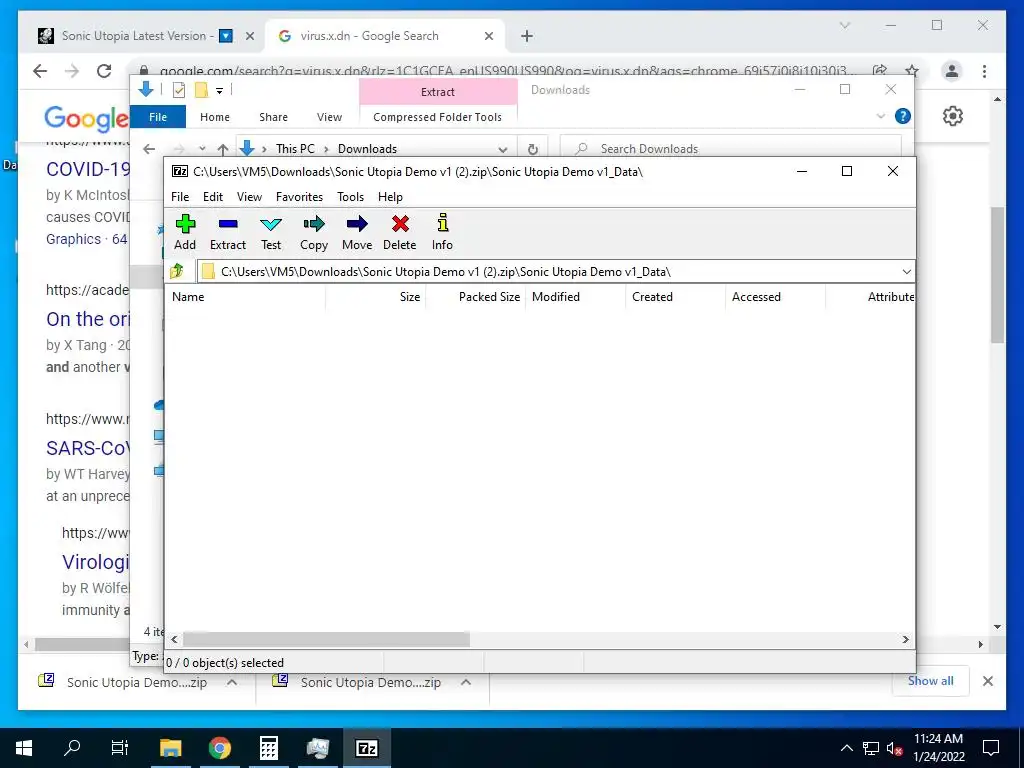The height and width of the screenshot is (768, 1024).
Task: Click the Add button in 7-Zip toolbar
Action: (x=185, y=232)
